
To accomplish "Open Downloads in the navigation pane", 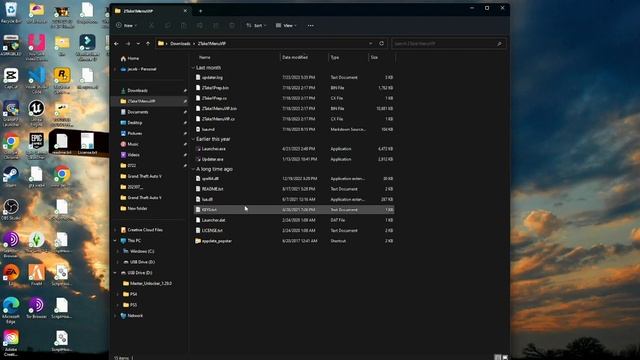I will tap(134, 91).
